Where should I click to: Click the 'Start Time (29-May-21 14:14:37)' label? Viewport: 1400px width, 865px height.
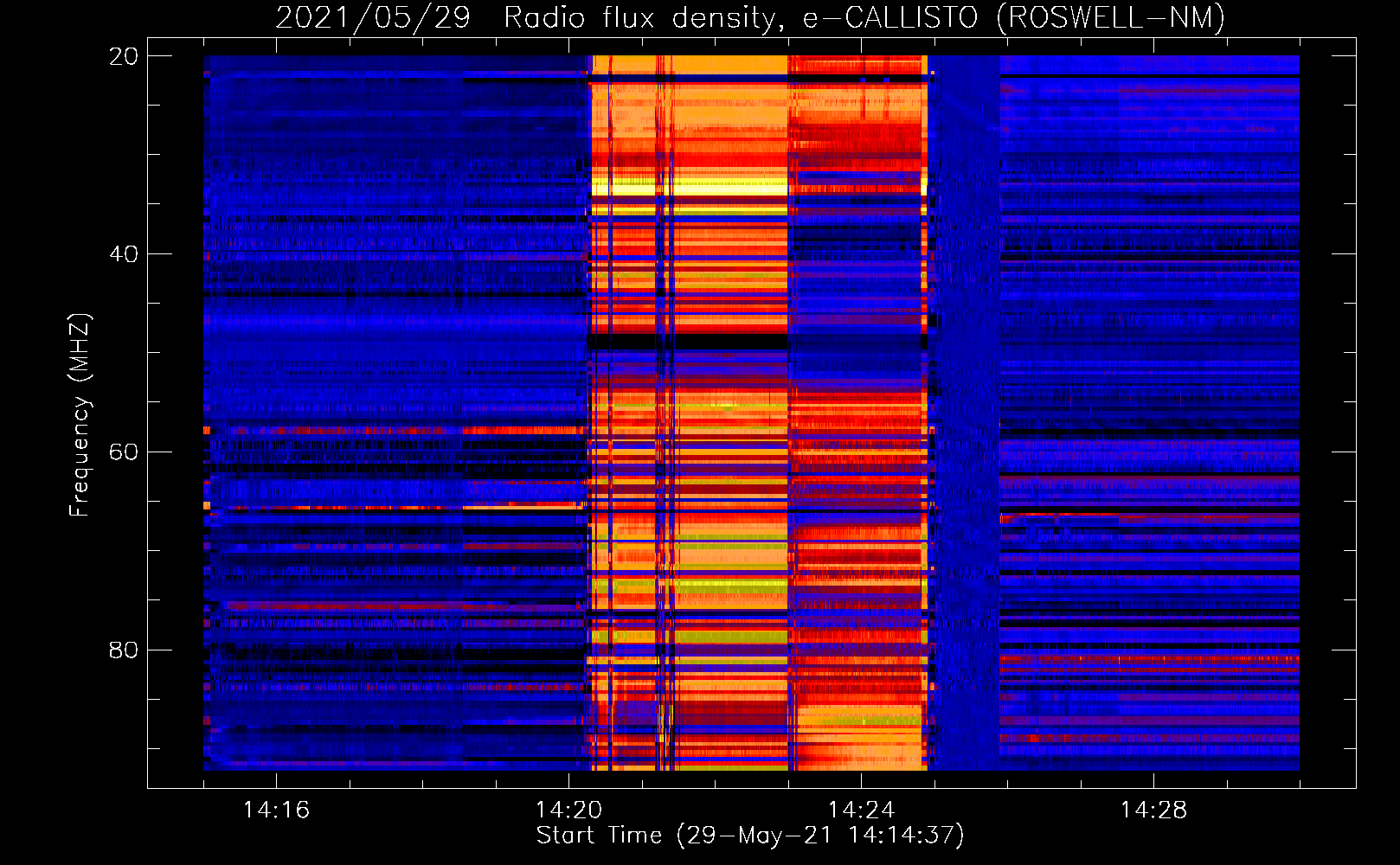750,836
